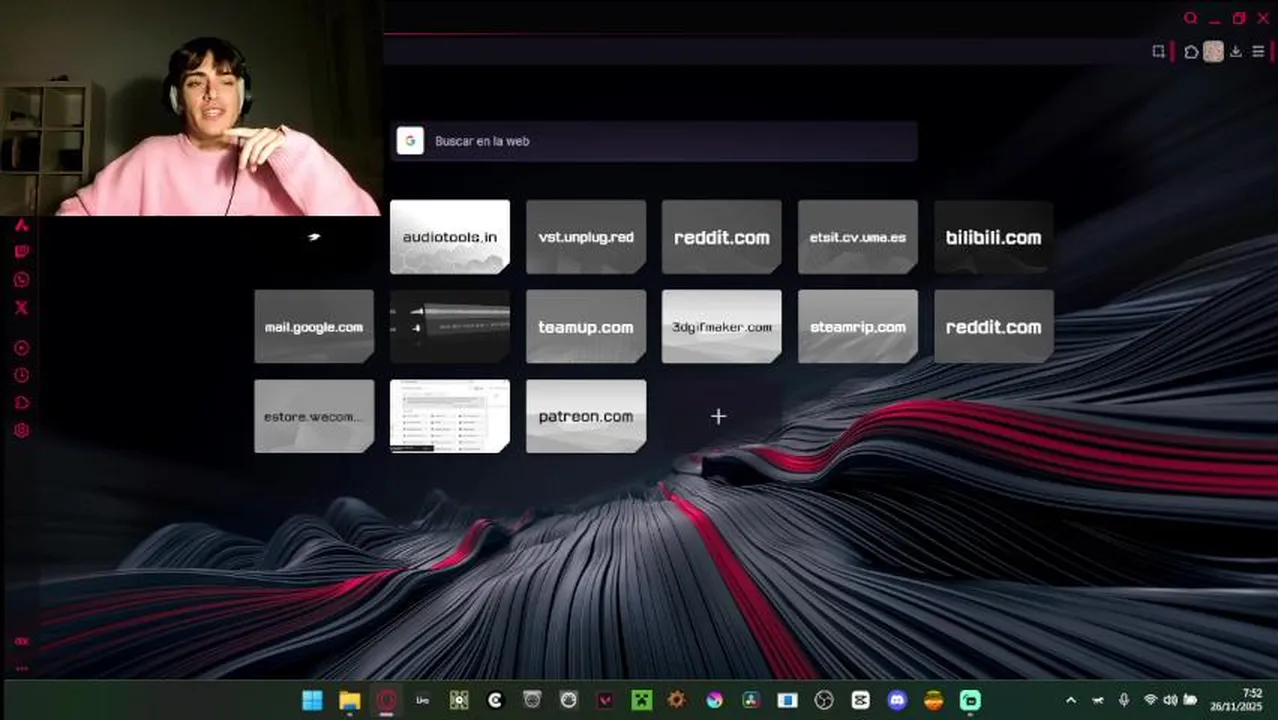Click the 'Buscar en la web' field
Viewport: 1278px width, 720px height.
pos(654,141)
